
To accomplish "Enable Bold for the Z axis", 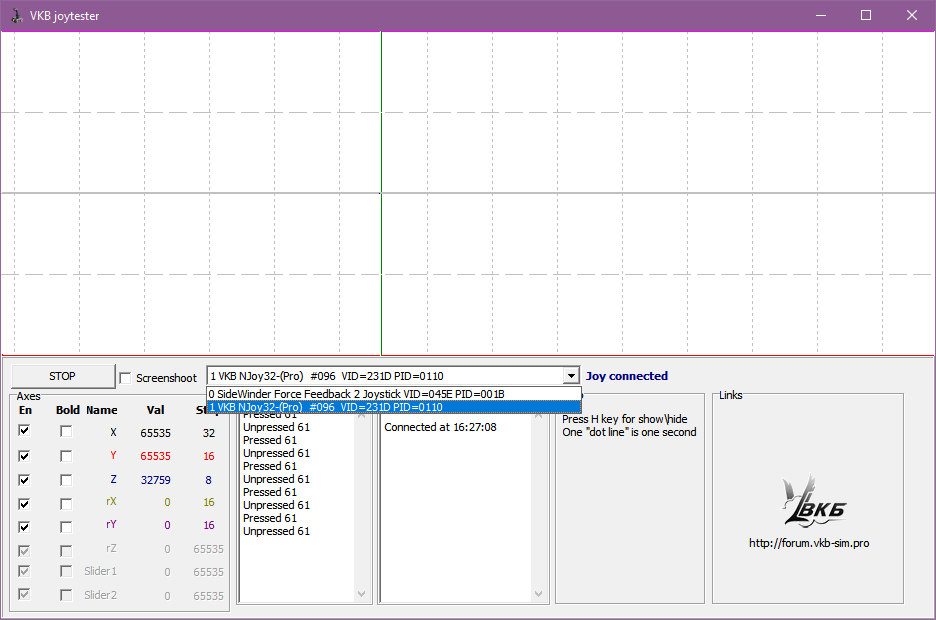I will [x=66, y=480].
